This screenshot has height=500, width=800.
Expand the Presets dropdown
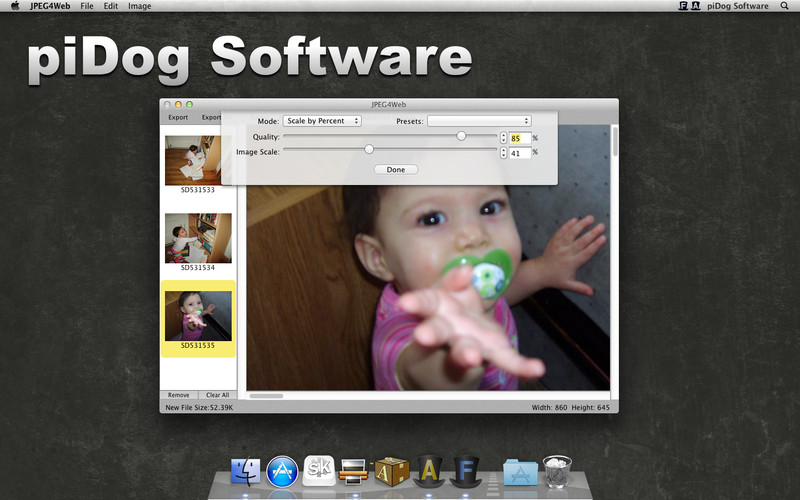pyautogui.click(x=478, y=121)
